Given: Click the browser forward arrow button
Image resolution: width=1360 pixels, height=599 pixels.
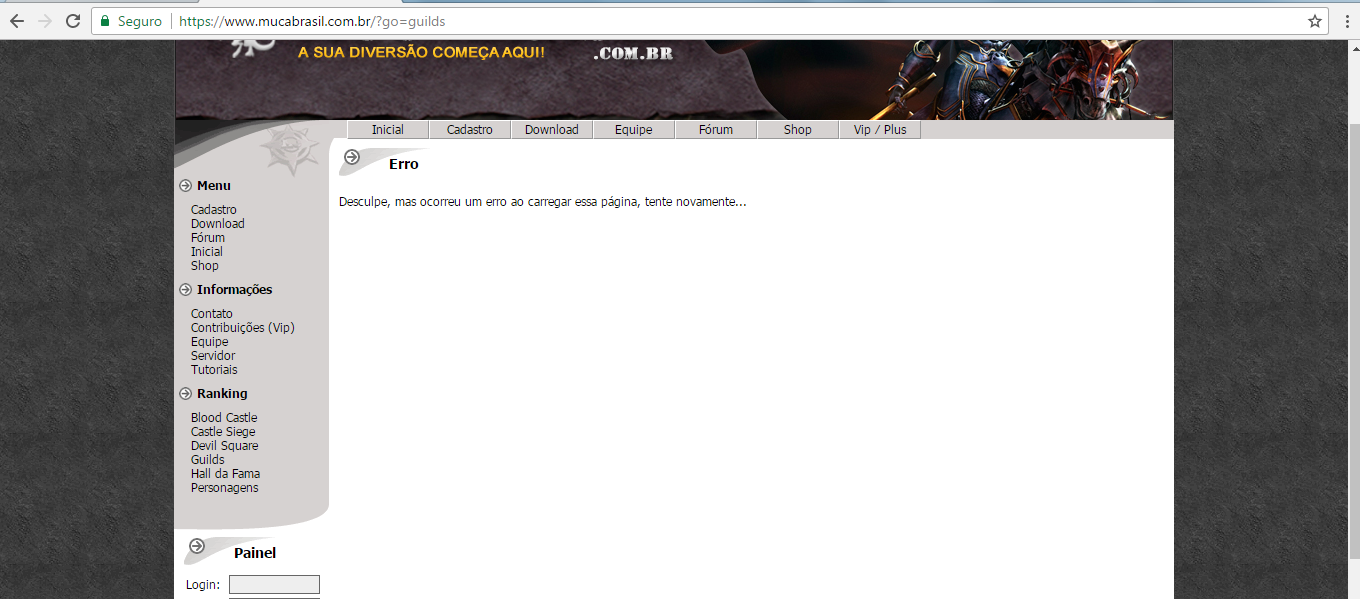Looking at the screenshot, I should click(45, 21).
